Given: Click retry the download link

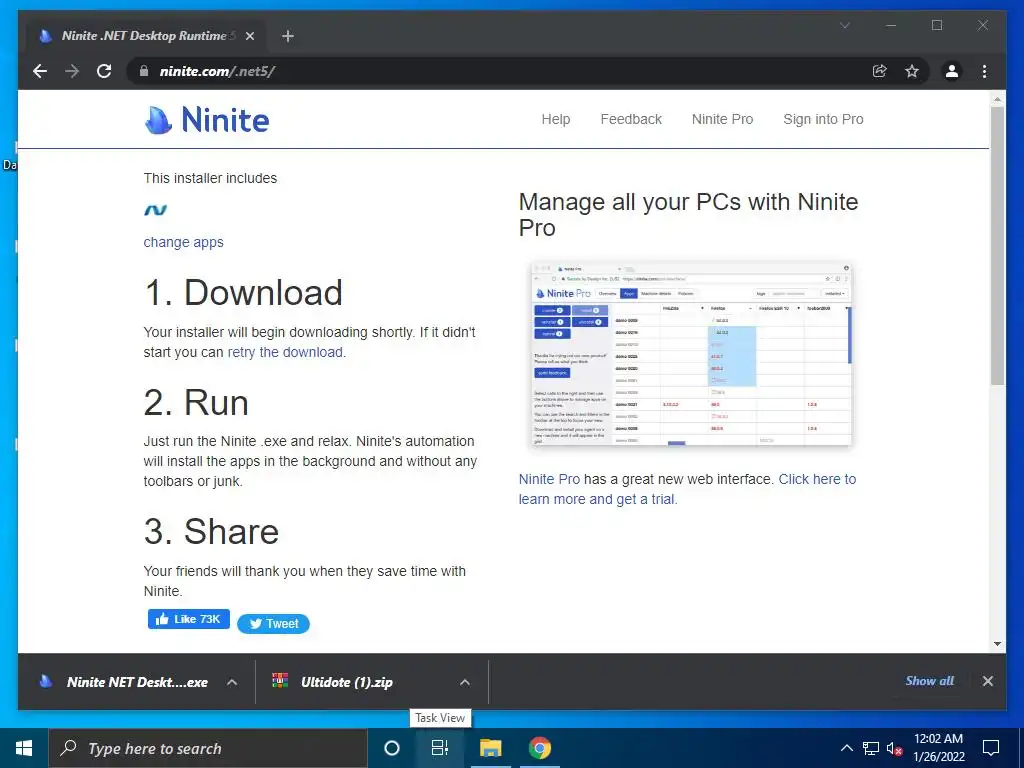Looking at the screenshot, I should click(x=285, y=352).
